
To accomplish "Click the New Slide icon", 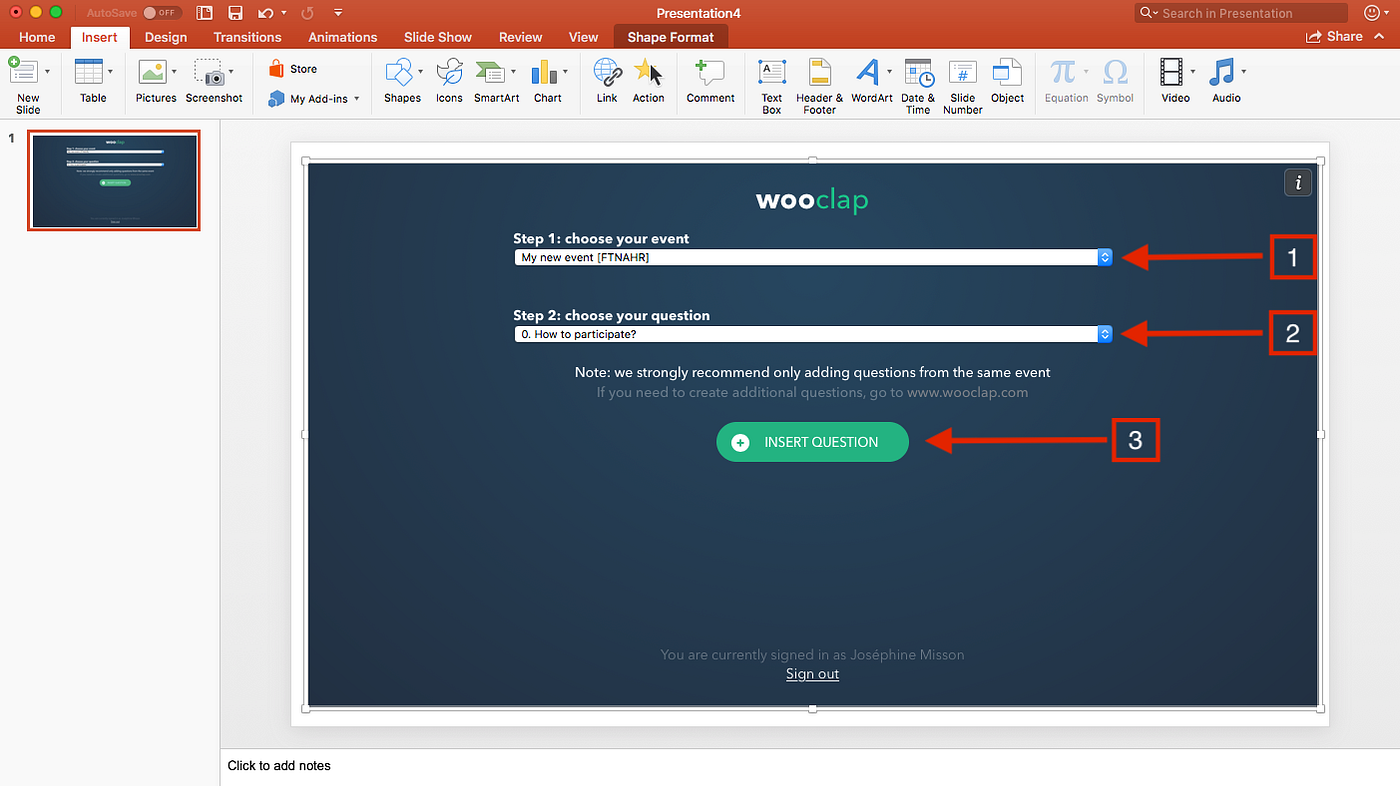I will point(22,73).
